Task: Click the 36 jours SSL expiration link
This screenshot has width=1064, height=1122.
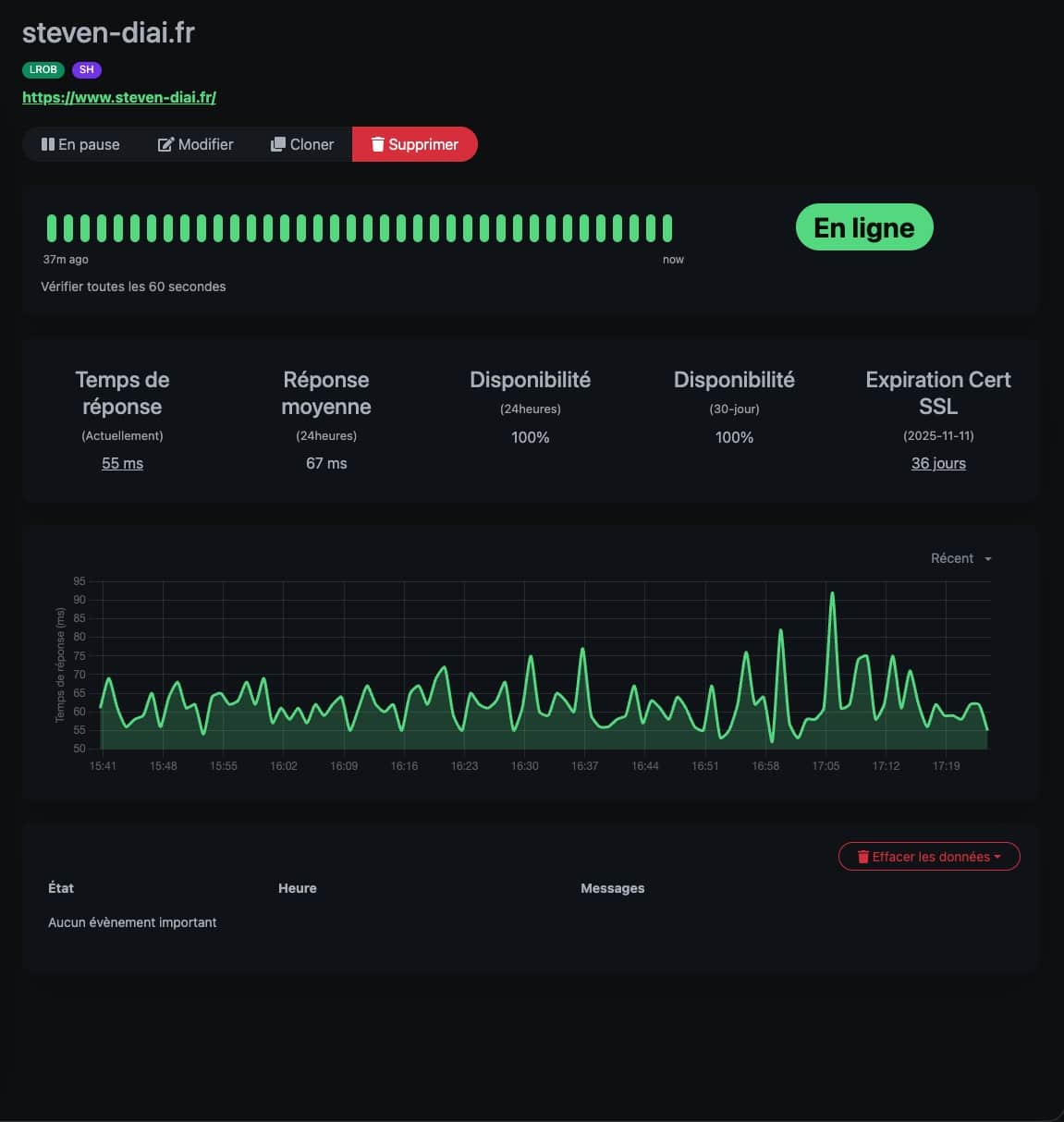Action: (938, 463)
